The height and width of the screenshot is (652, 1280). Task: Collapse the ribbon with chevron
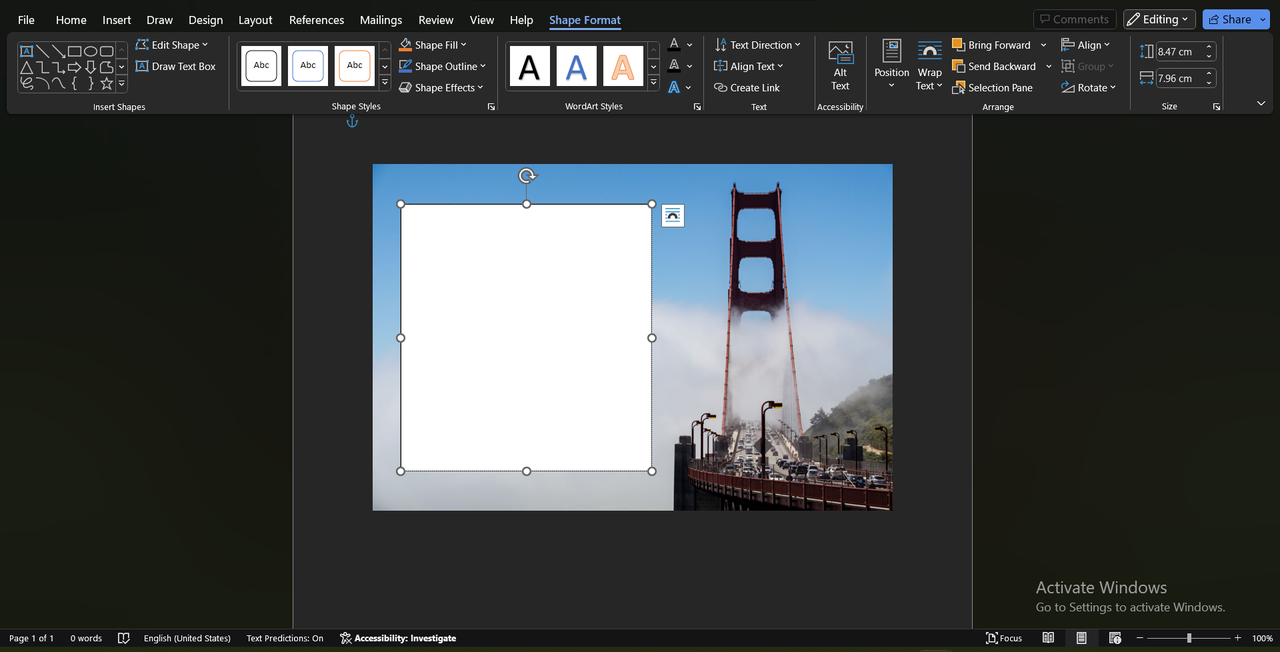1261,103
